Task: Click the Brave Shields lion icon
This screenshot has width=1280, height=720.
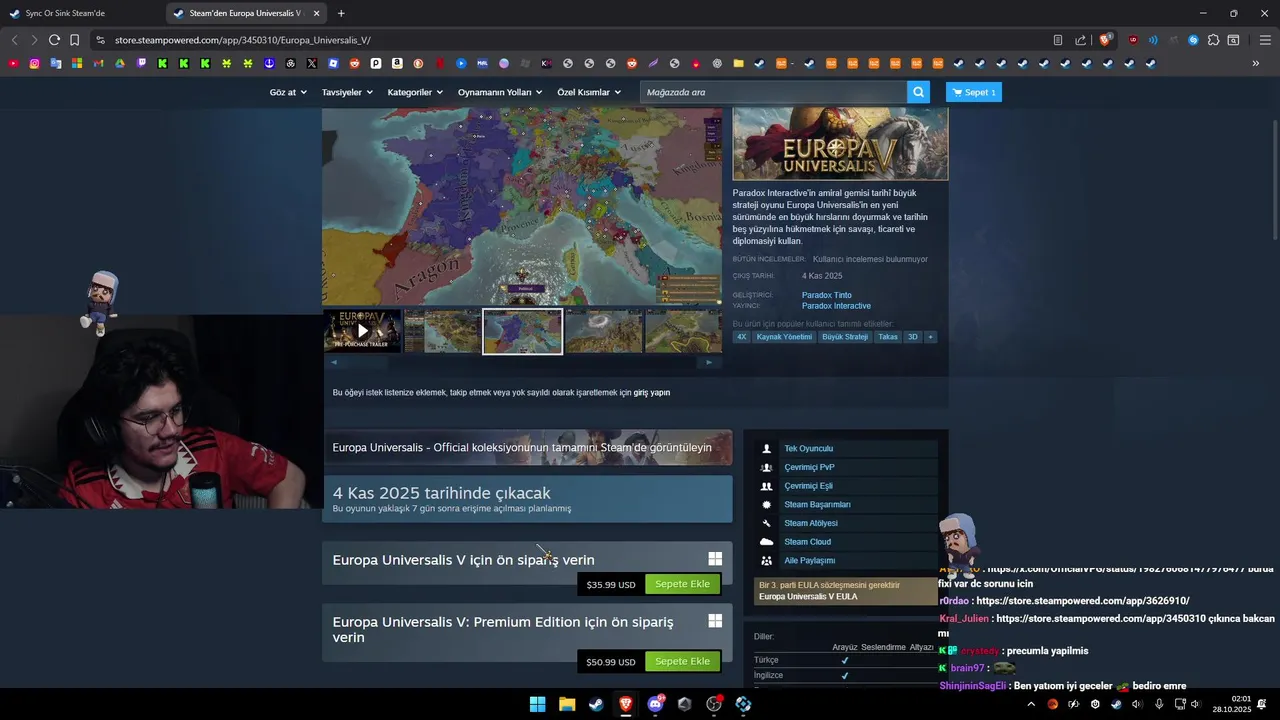Action: click(x=1105, y=40)
